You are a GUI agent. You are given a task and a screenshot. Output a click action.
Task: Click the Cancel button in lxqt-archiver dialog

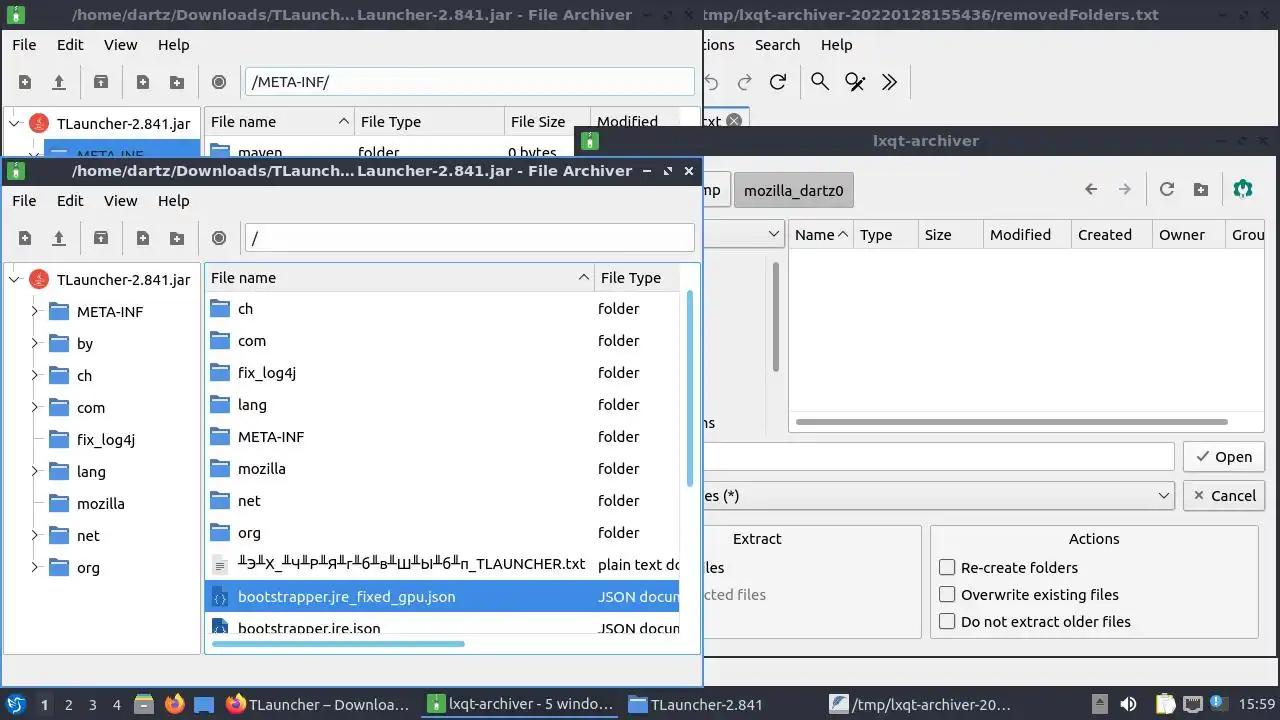click(x=1224, y=495)
